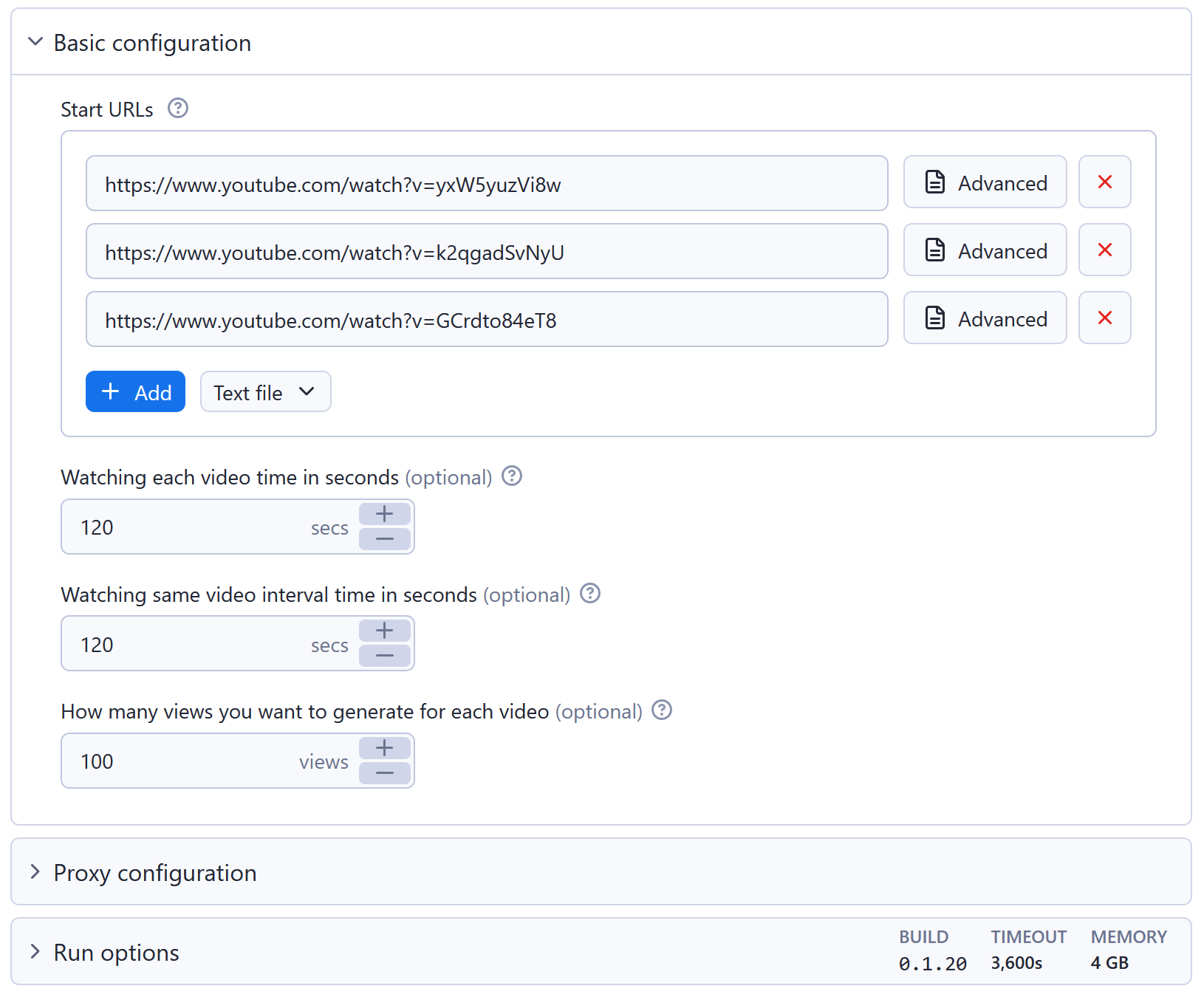Decrease the watching time seconds value
This screenshot has height=994, width=1204.
384,540
